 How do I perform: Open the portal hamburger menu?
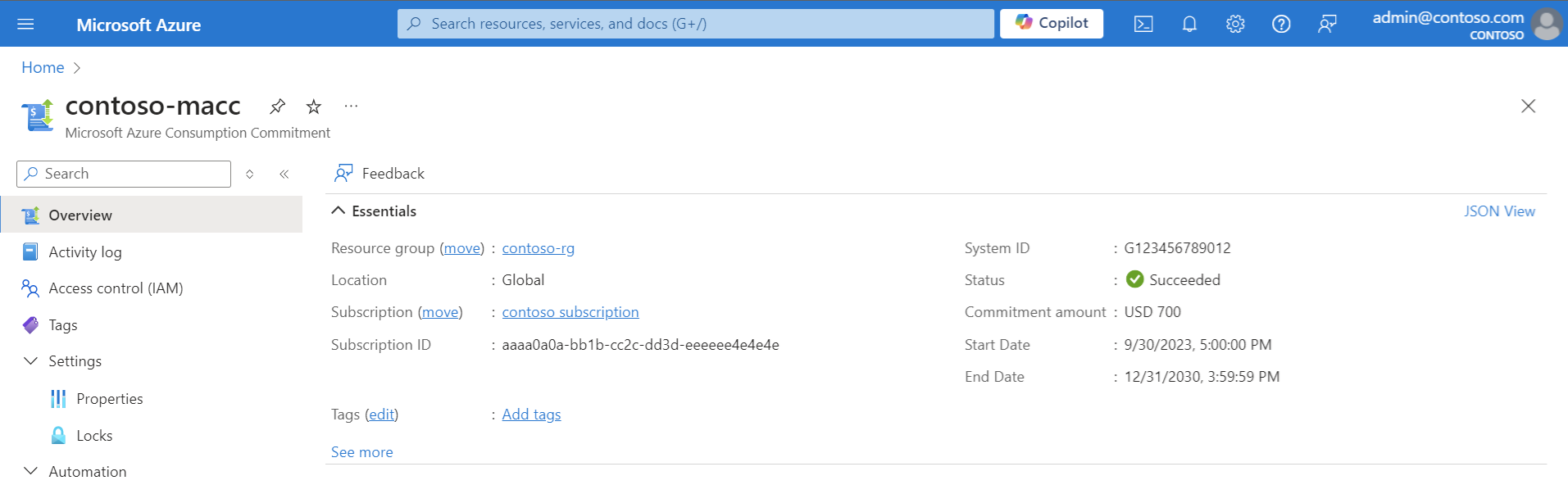pyautogui.click(x=25, y=24)
